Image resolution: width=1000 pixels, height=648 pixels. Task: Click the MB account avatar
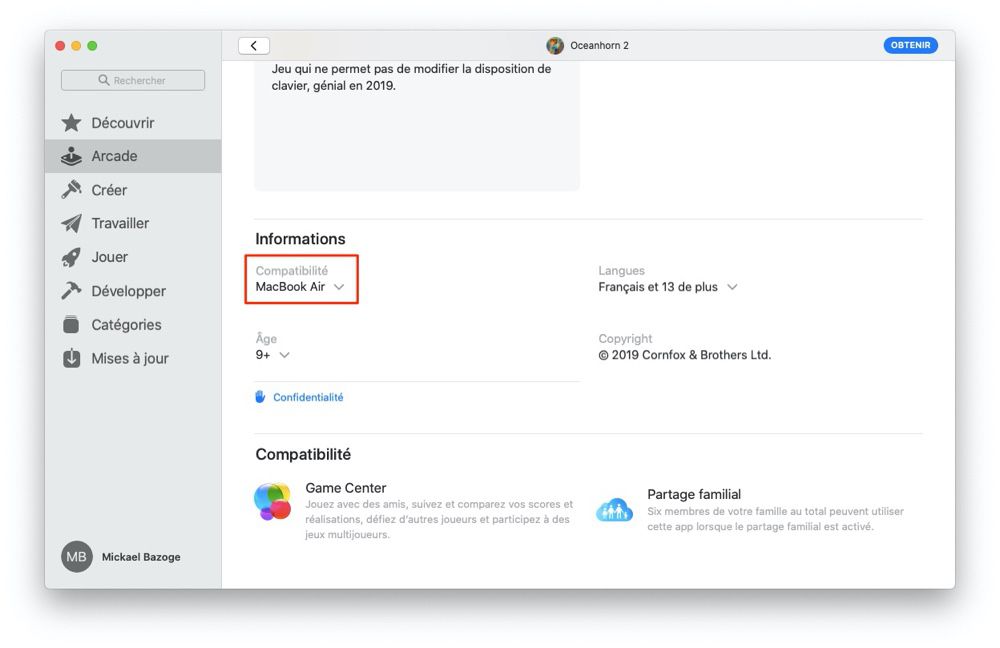tap(77, 557)
